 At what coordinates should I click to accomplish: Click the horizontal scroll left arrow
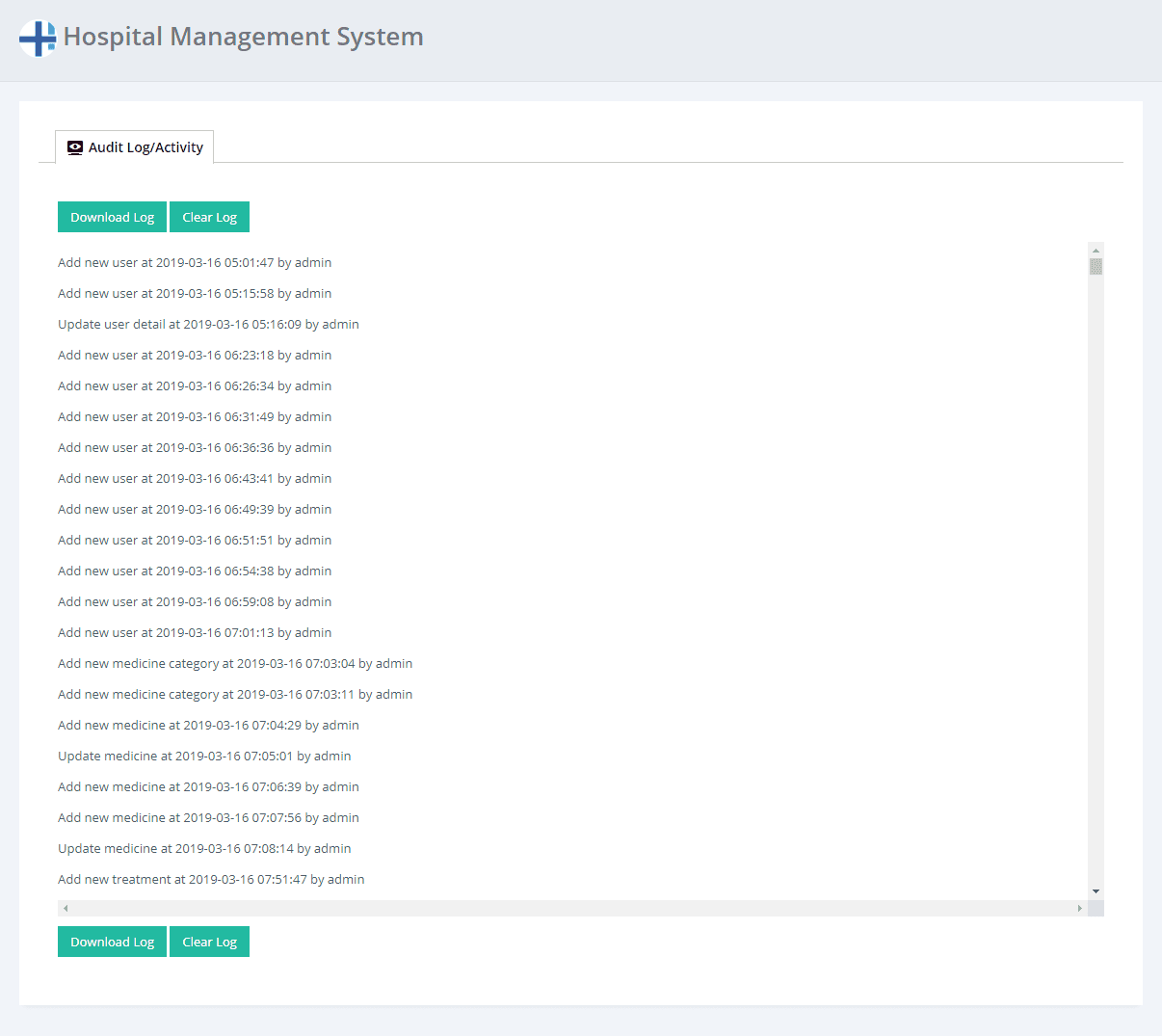(66, 908)
